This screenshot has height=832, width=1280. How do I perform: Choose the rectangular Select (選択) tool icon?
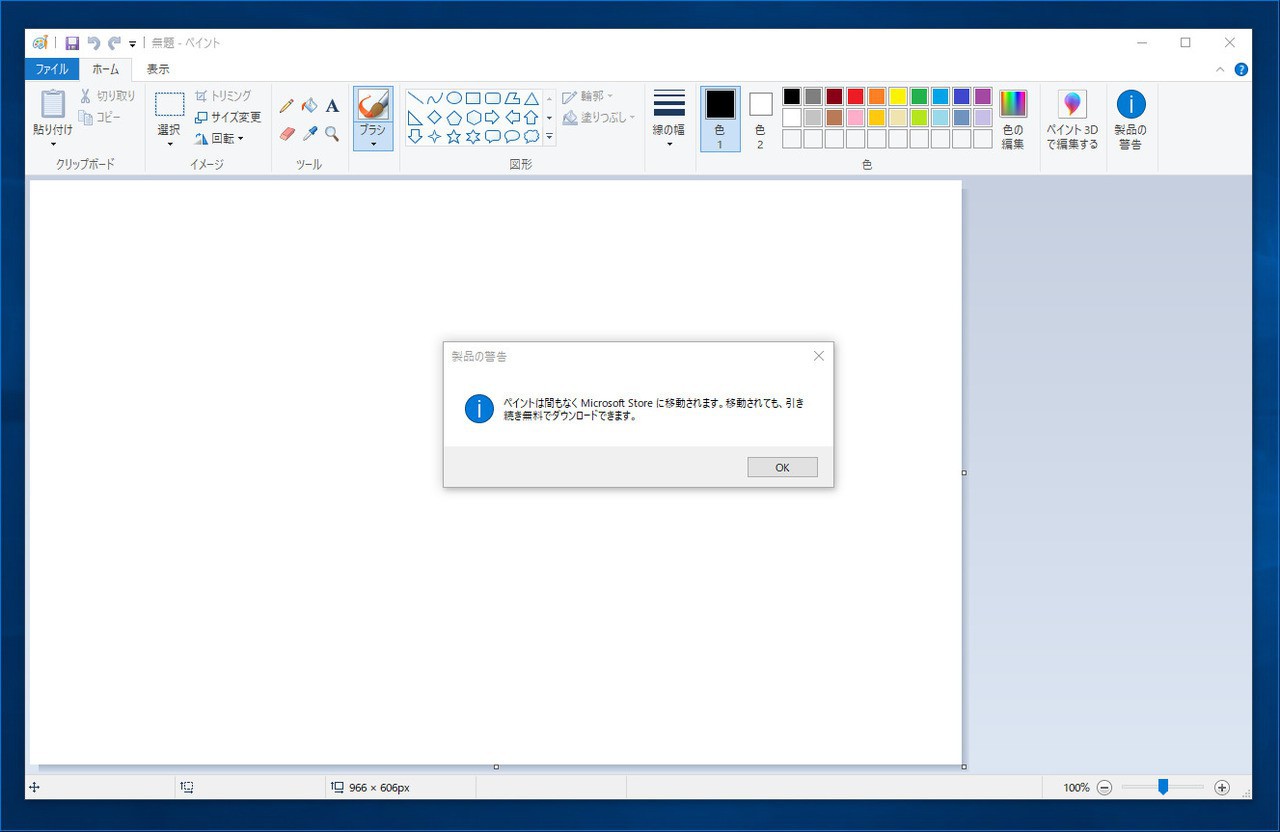click(x=169, y=104)
